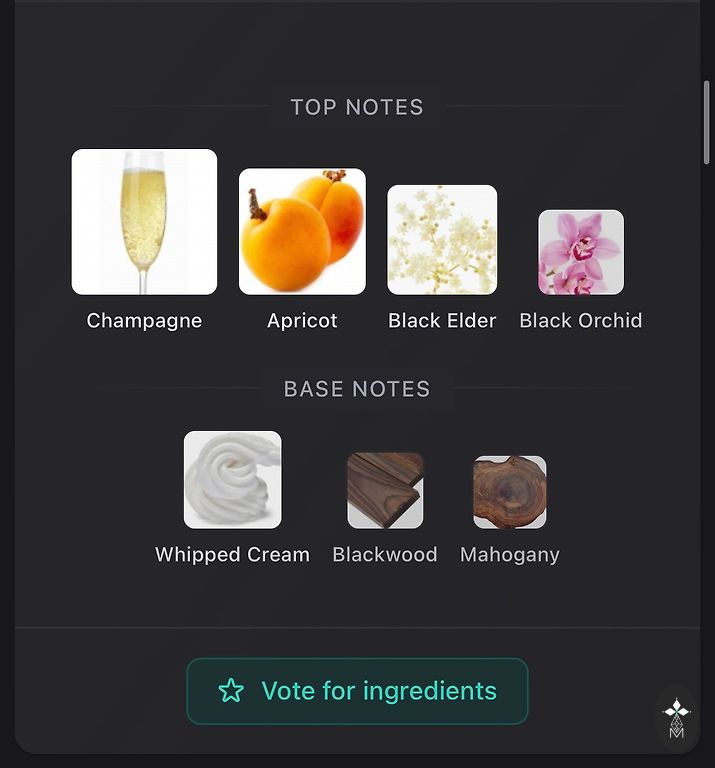Image resolution: width=715 pixels, height=768 pixels.
Task: Select the Mahogany text label
Action: pyautogui.click(x=510, y=555)
